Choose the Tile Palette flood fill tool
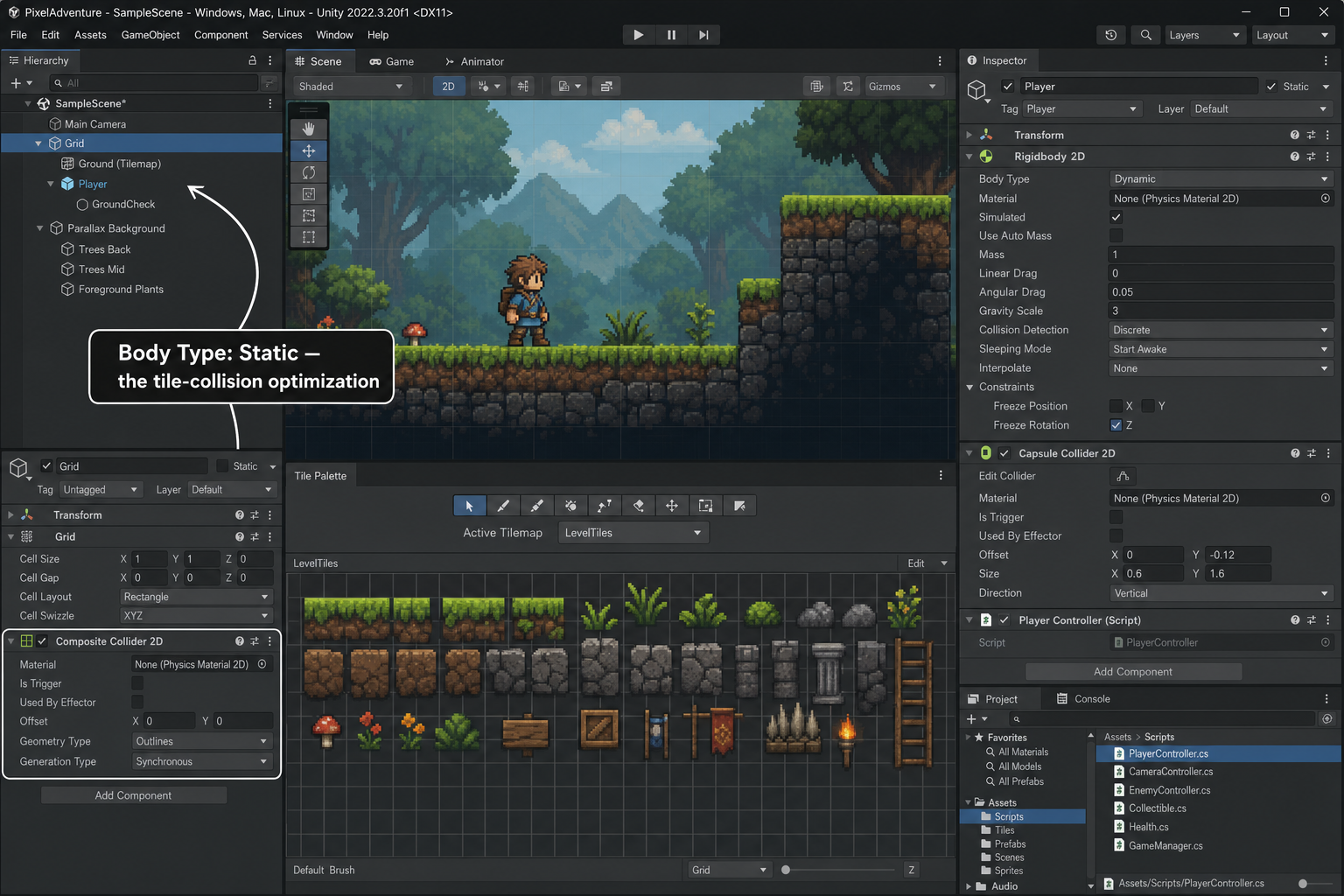This screenshot has height=896, width=1344. [x=570, y=506]
